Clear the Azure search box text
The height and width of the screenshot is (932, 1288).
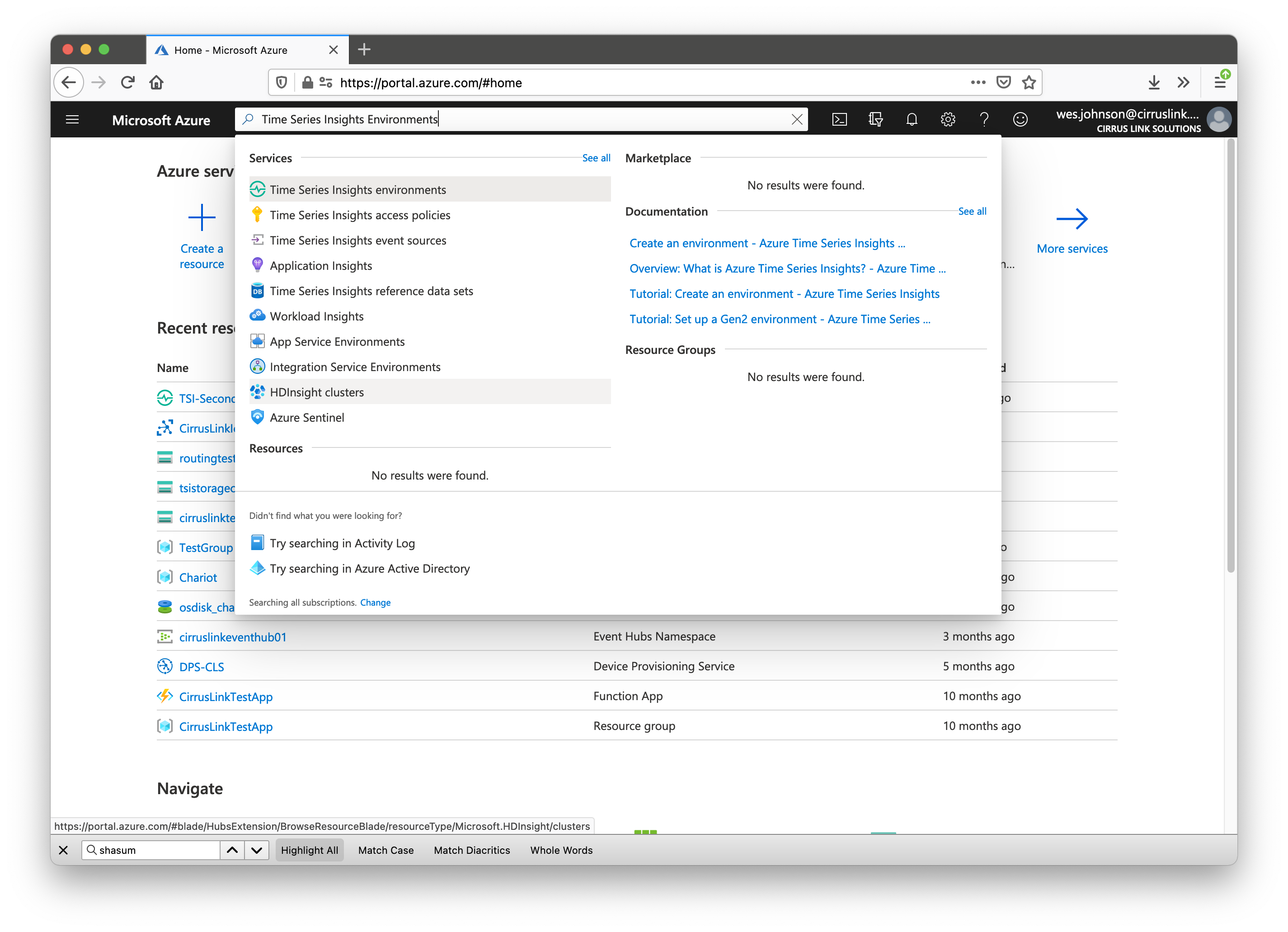click(x=797, y=119)
